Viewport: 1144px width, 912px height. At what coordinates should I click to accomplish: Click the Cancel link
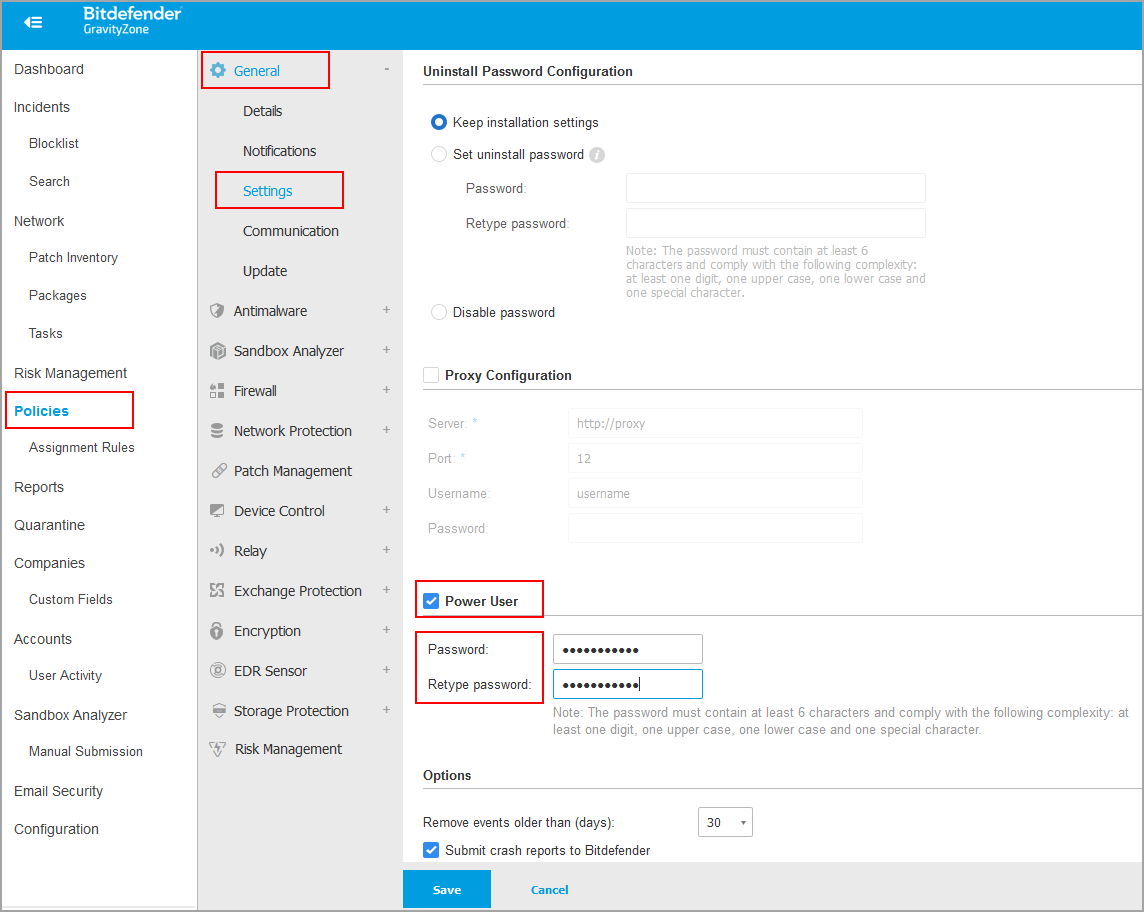tap(549, 889)
